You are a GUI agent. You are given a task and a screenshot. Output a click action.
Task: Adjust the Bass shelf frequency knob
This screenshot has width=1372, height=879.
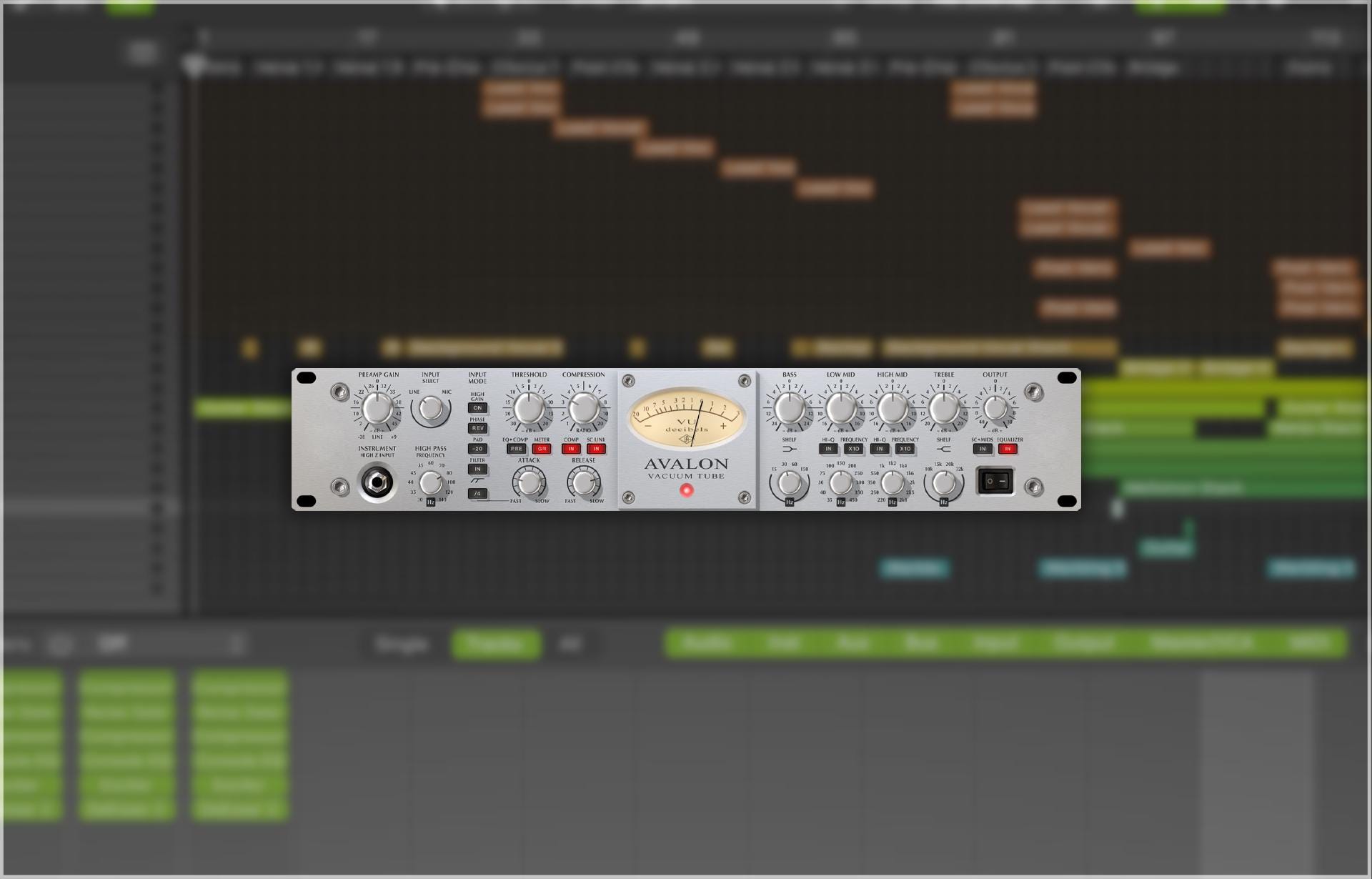[x=790, y=484]
